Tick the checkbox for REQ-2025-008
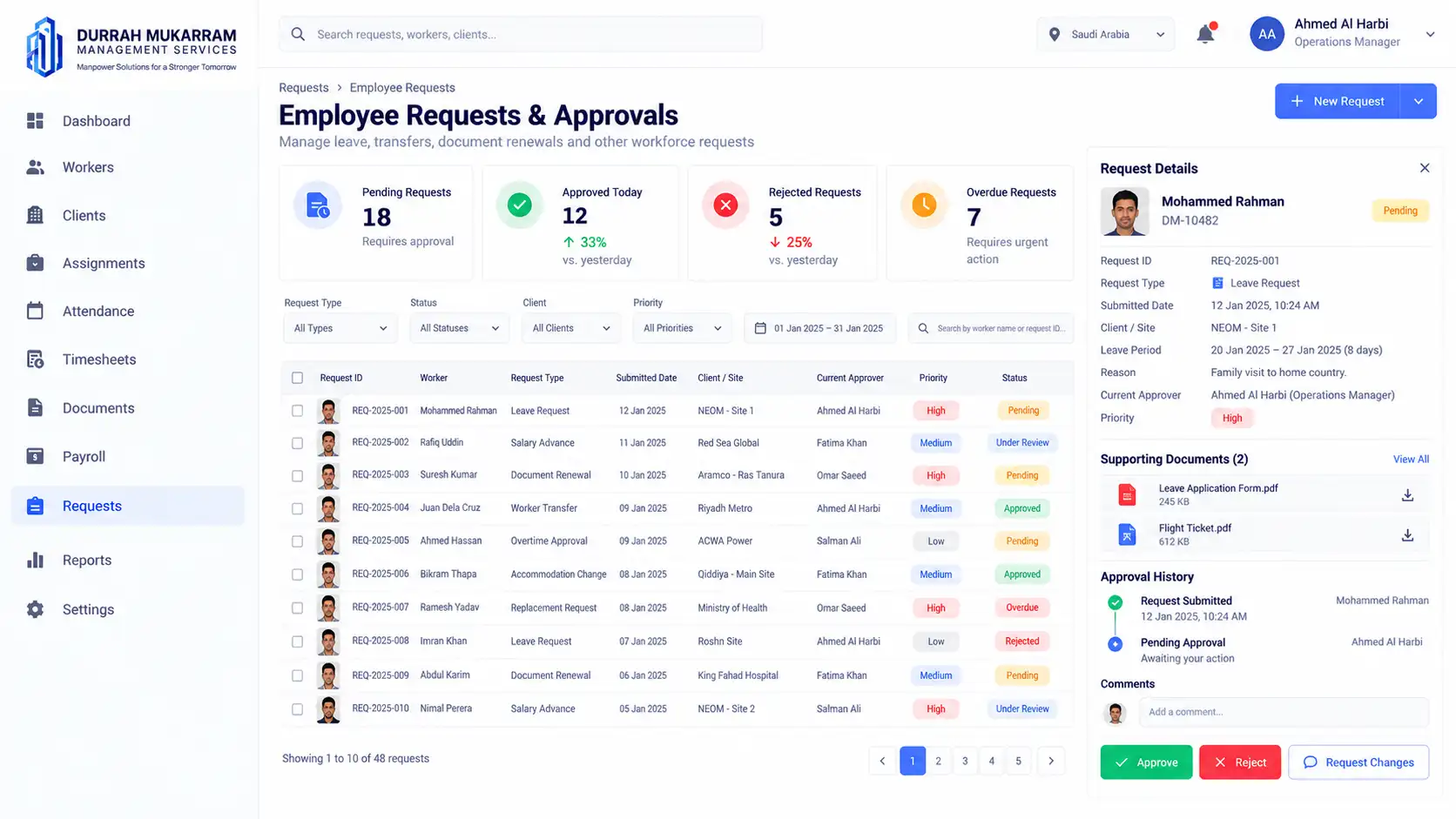This screenshot has height=819, width=1456. pos(297,641)
